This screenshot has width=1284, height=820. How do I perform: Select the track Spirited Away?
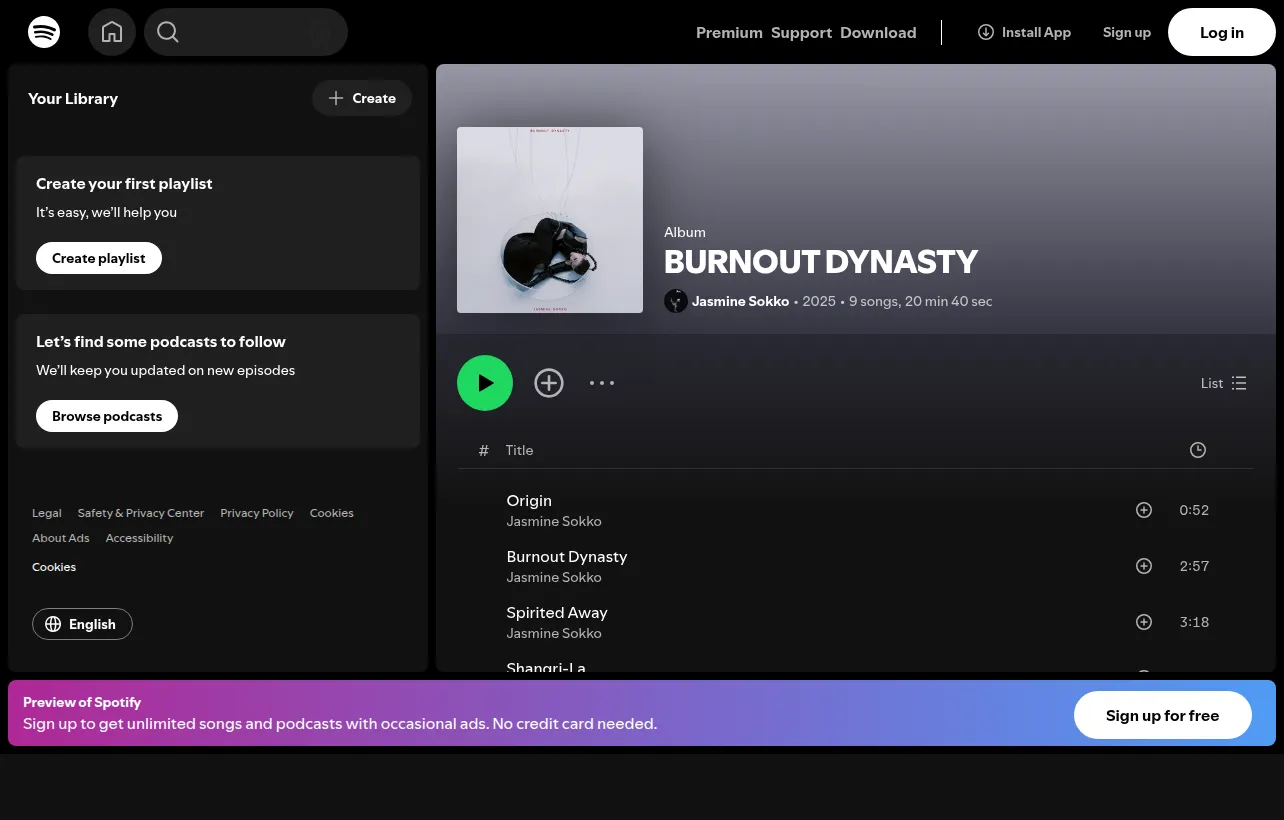557,613
